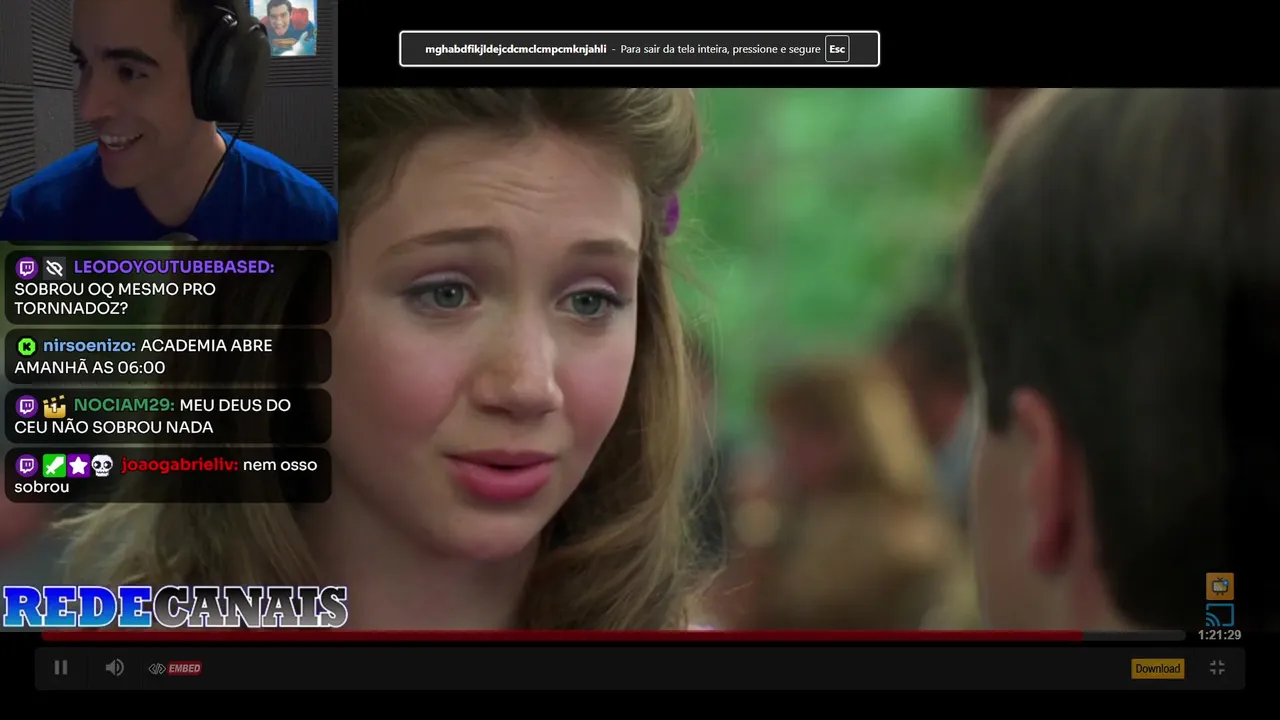The image size is (1280, 720).
Task: Click the crown badge beside NOCIAM29
Action: point(54,406)
